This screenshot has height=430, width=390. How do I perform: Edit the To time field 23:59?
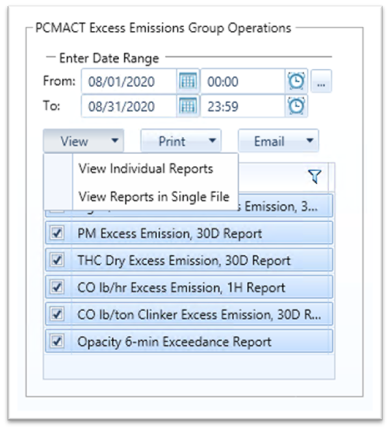[x=243, y=107]
